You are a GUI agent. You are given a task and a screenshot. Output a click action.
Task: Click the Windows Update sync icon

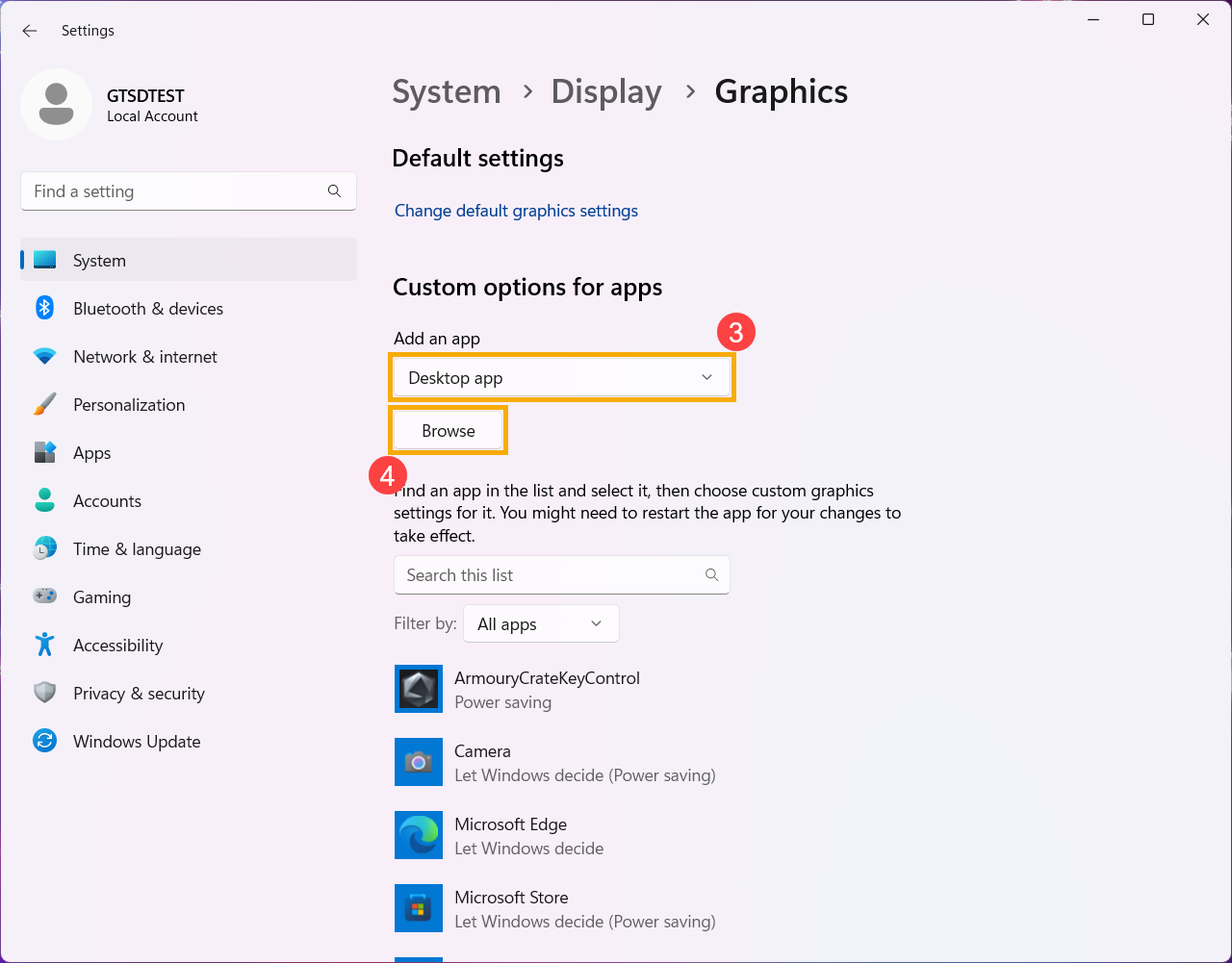coord(44,742)
